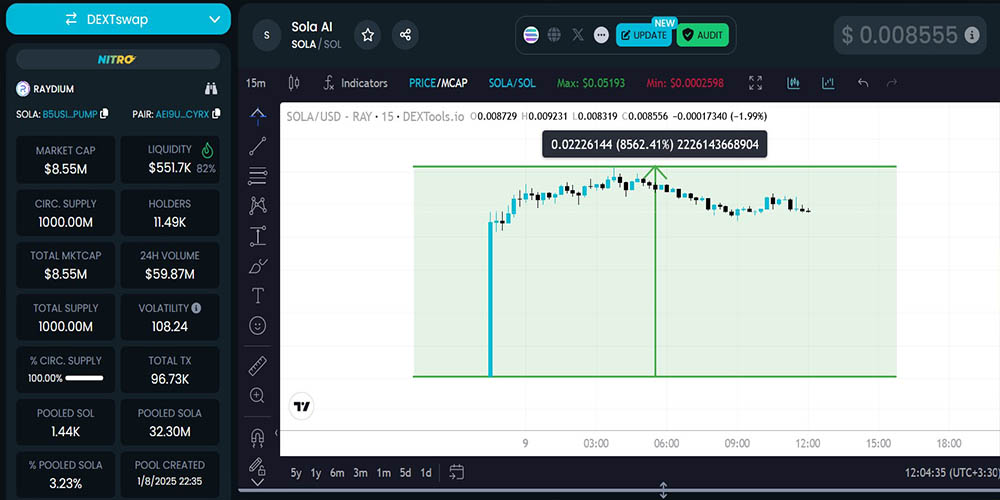Show the volatility info tooltip icon
Viewport: 1000px width, 500px height.
tap(196, 308)
